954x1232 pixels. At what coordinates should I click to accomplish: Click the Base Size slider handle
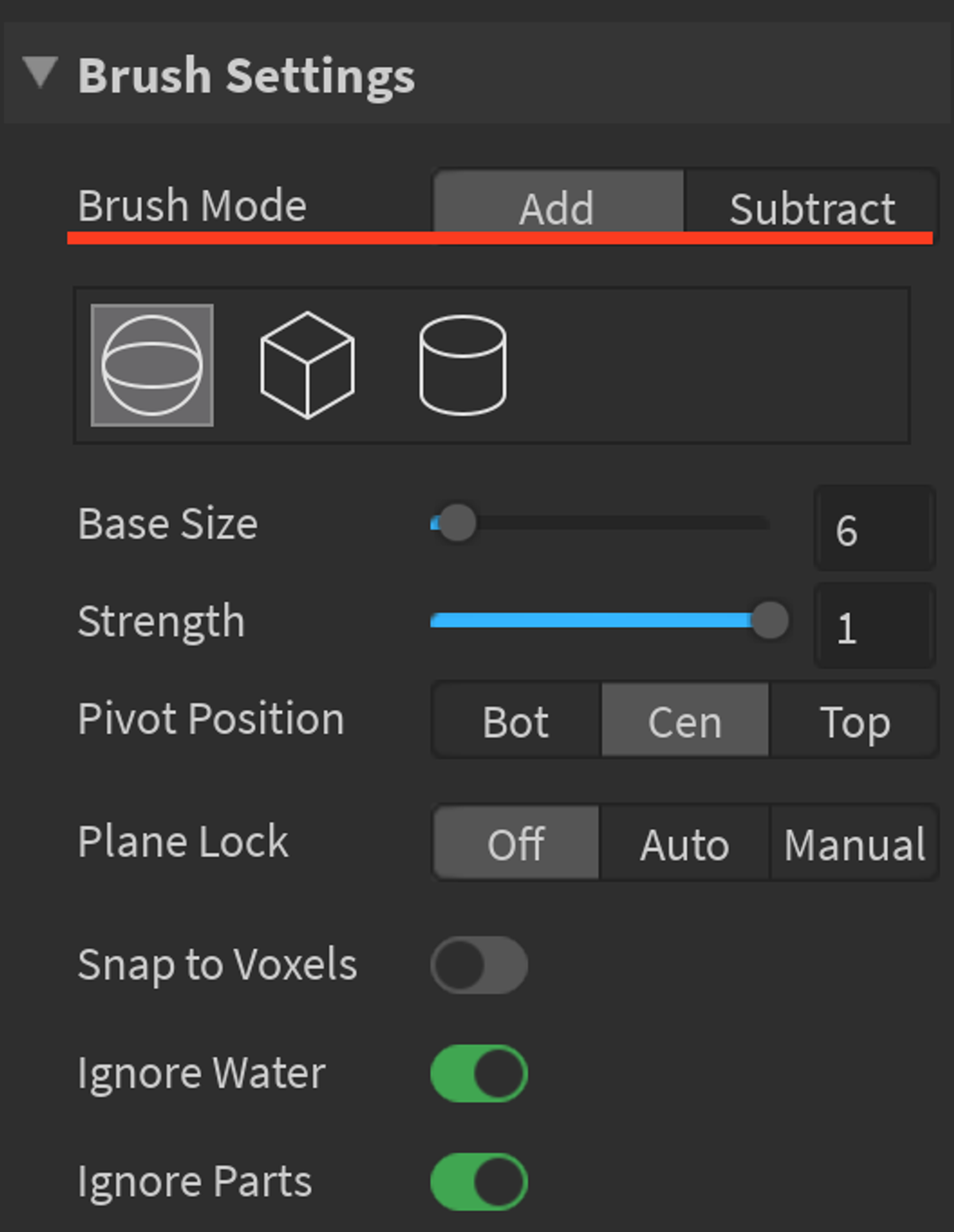[457, 523]
